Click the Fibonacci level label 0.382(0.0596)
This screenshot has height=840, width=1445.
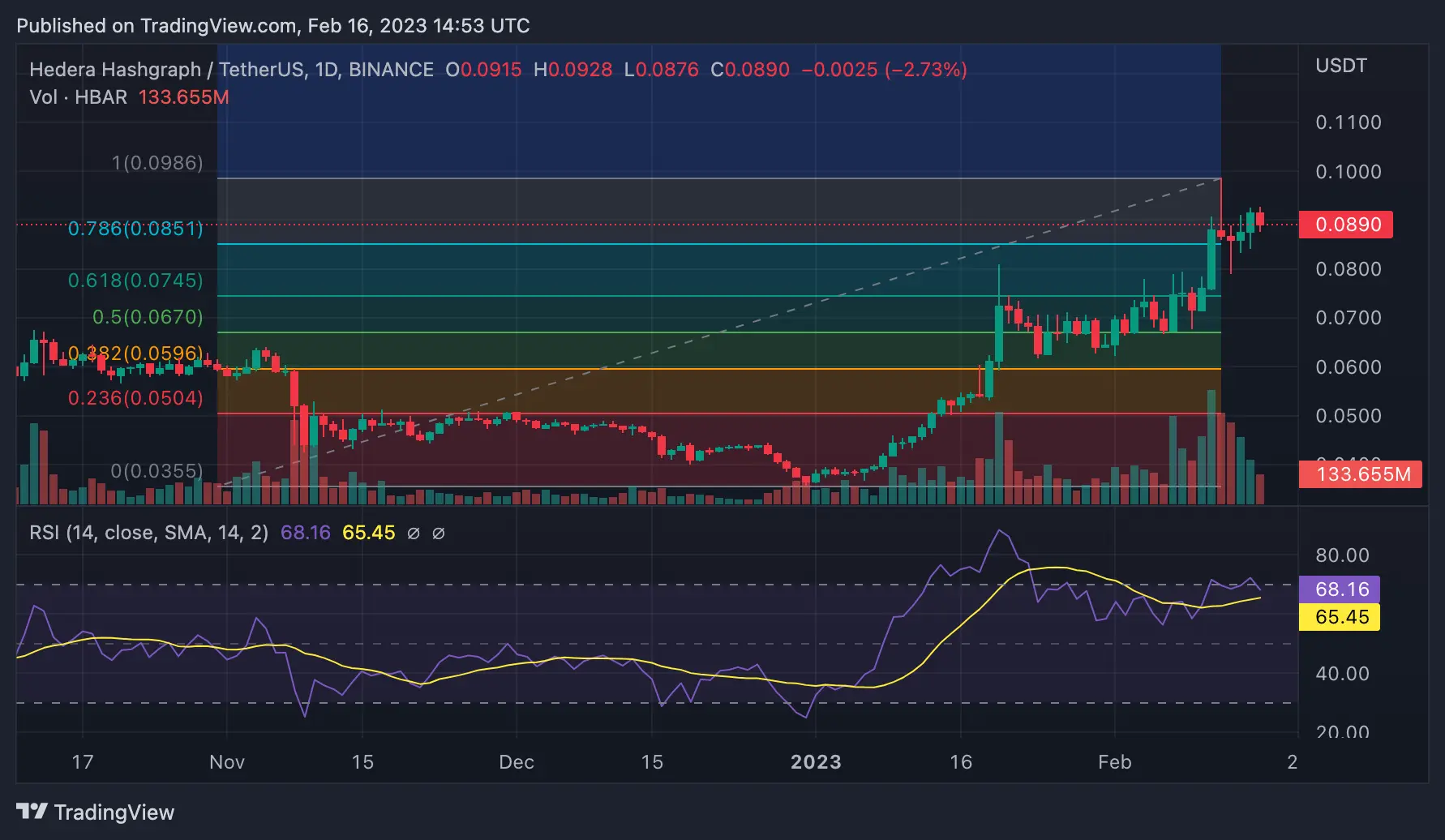click(x=135, y=354)
